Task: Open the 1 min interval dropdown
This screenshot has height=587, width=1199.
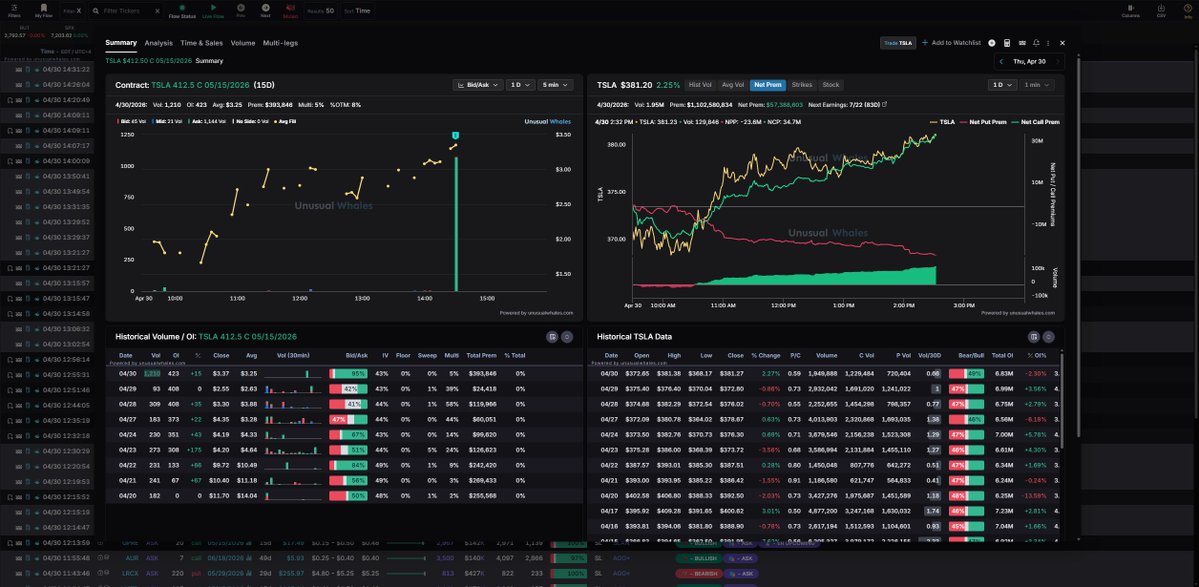Action: point(1037,85)
